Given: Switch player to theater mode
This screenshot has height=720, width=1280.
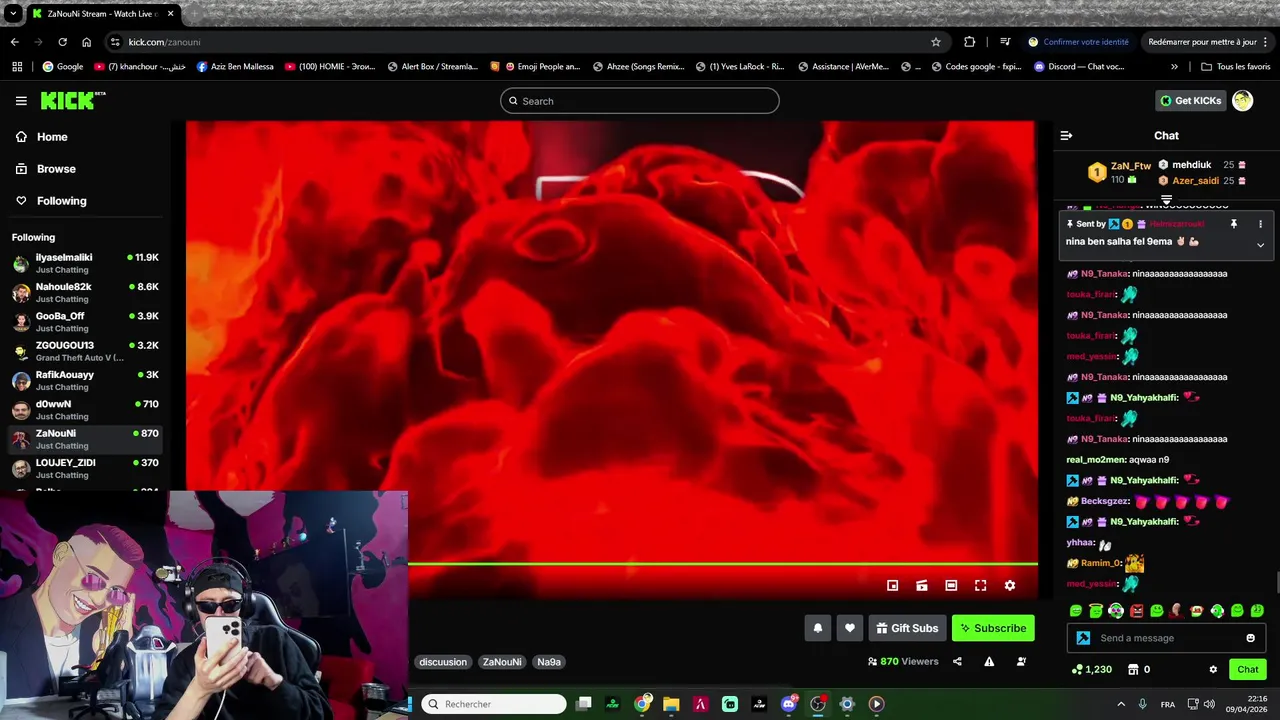Looking at the screenshot, I should [951, 585].
